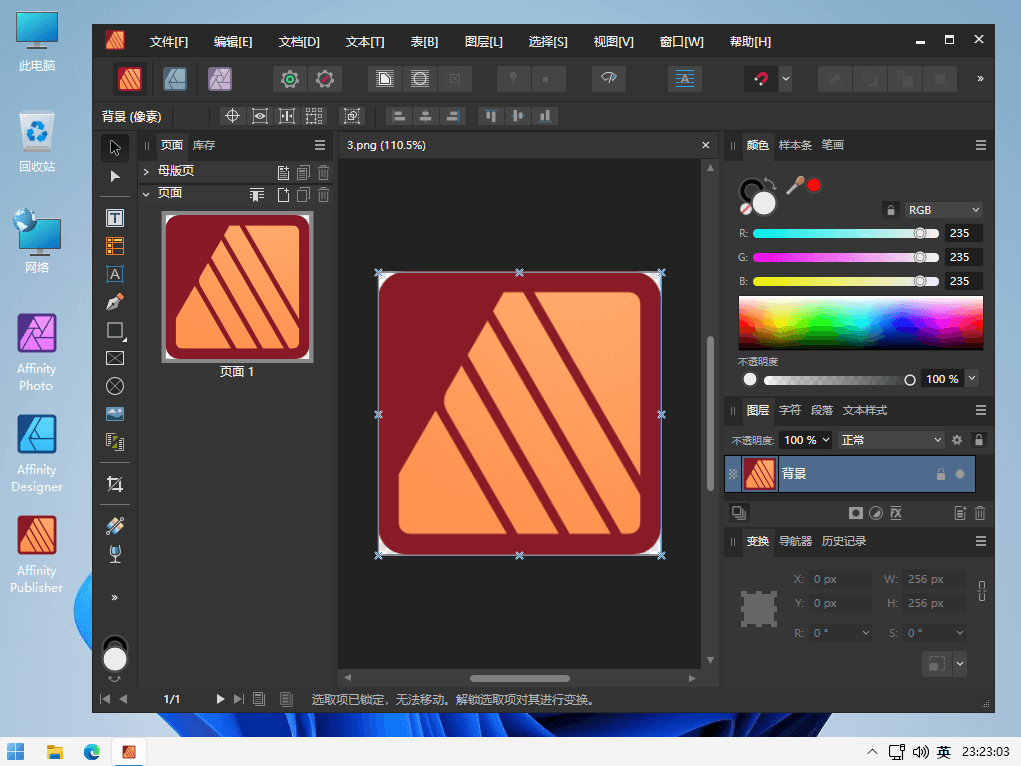Collapse the 页面 section
The image size is (1021, 766).
tap(147, 194)
